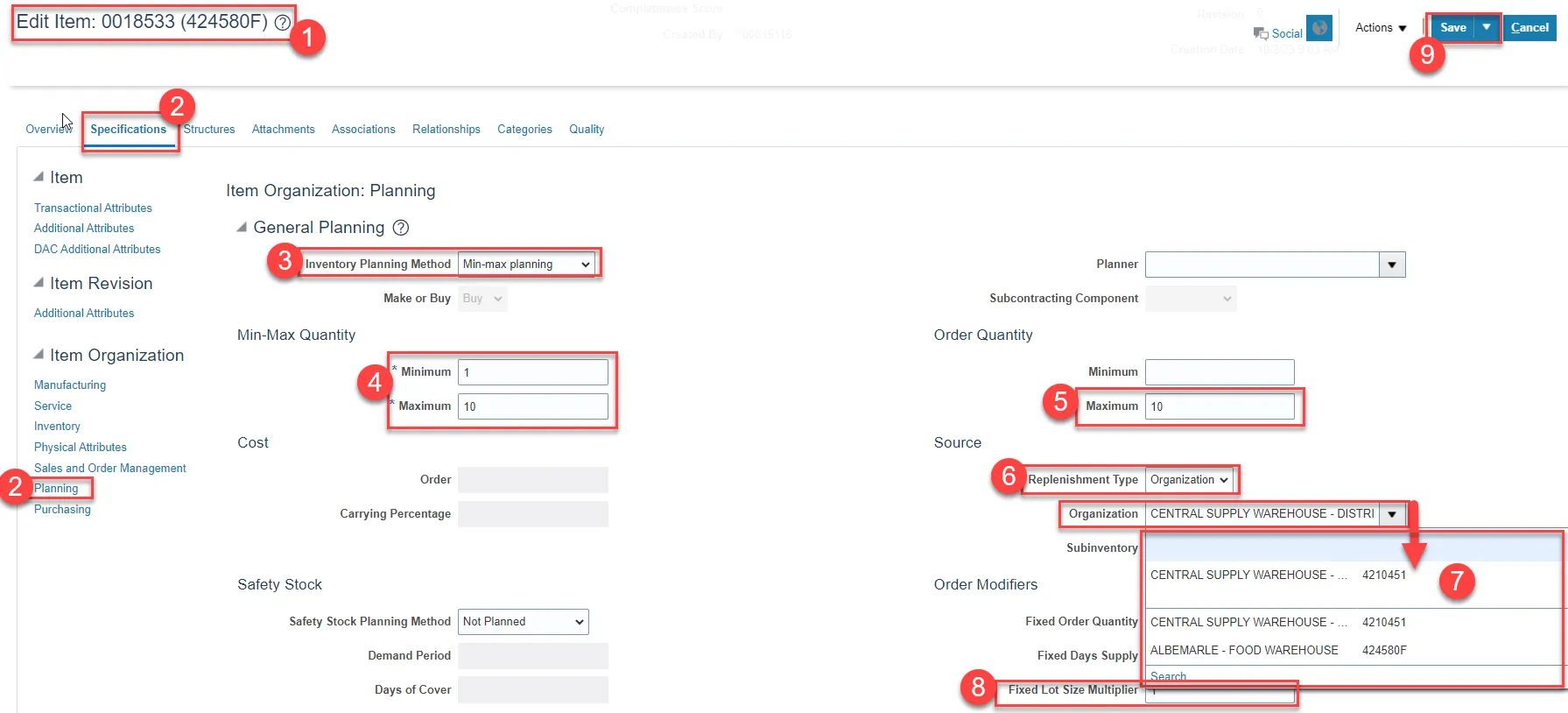Collapse the Item Revision section
This screenshot has height=713, width=1568.
[x=39, y=283]
